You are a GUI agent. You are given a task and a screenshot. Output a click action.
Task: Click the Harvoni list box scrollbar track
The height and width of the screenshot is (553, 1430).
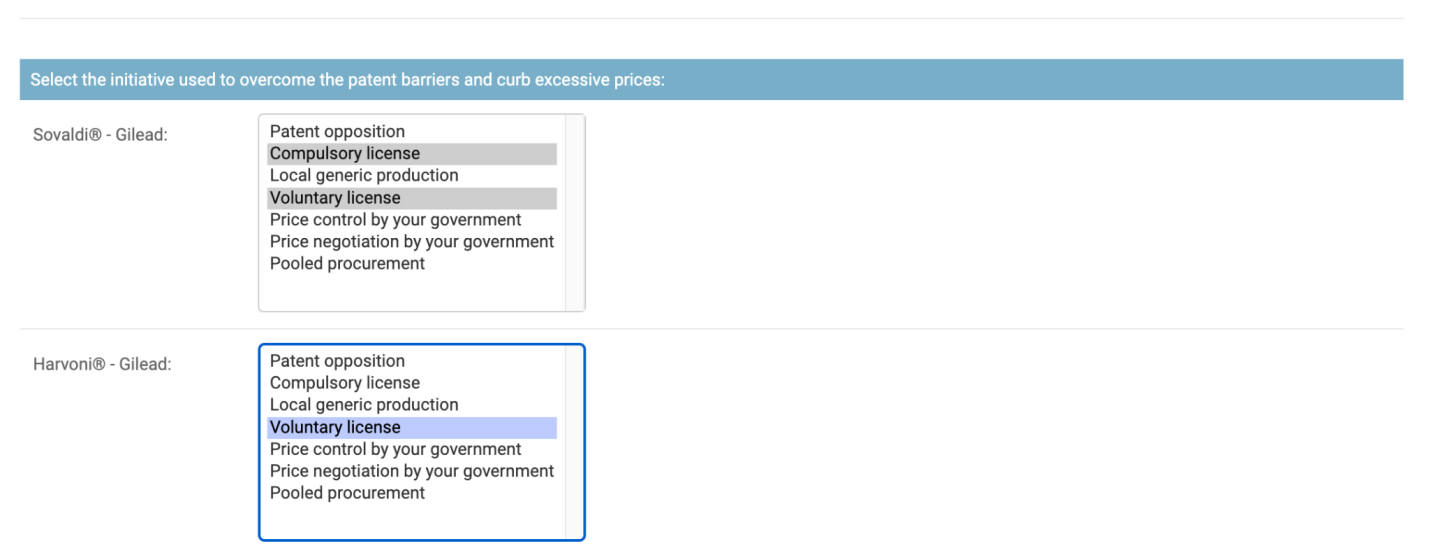[574, 442]
